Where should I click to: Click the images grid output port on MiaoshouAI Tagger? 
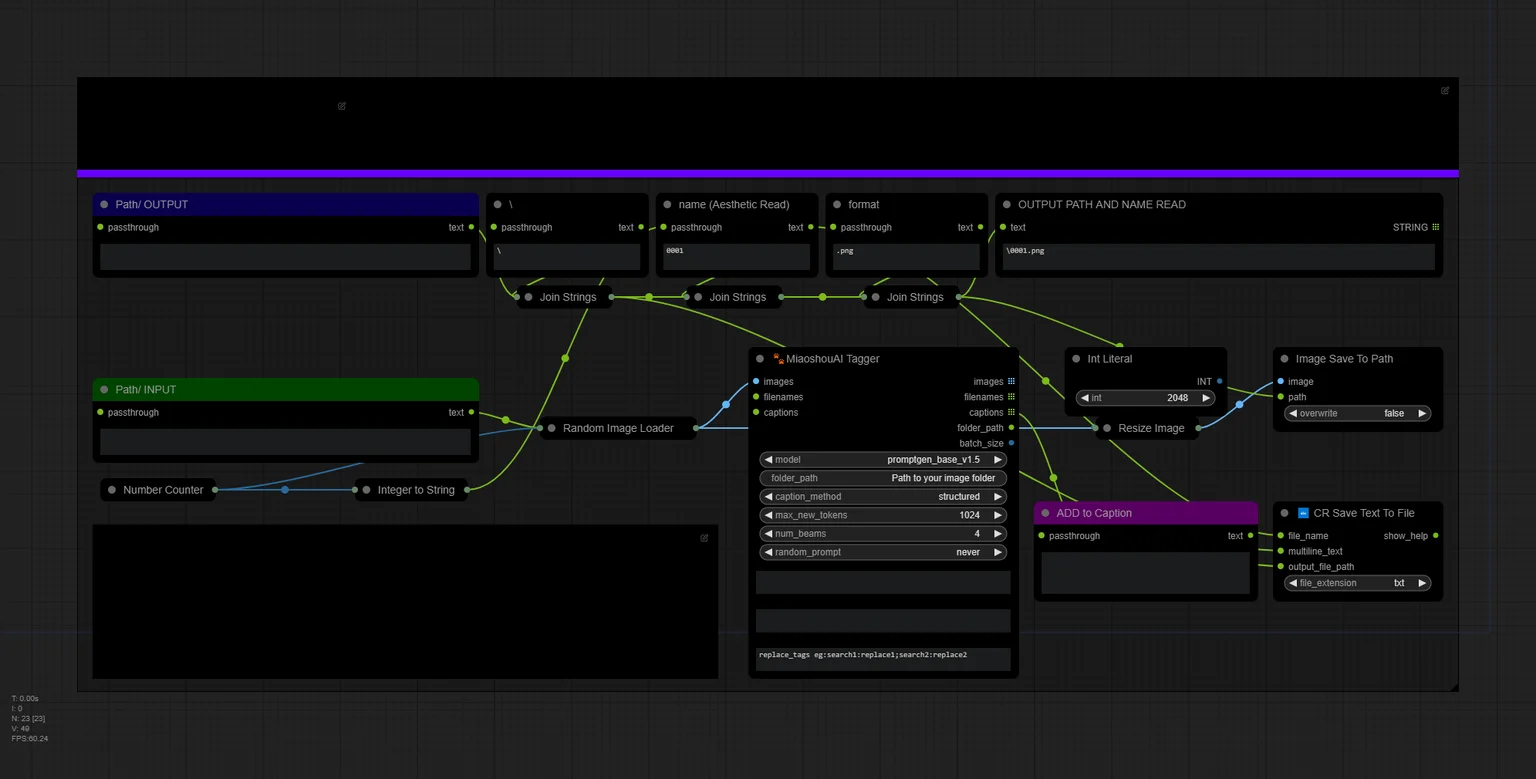click(1011, 382)
